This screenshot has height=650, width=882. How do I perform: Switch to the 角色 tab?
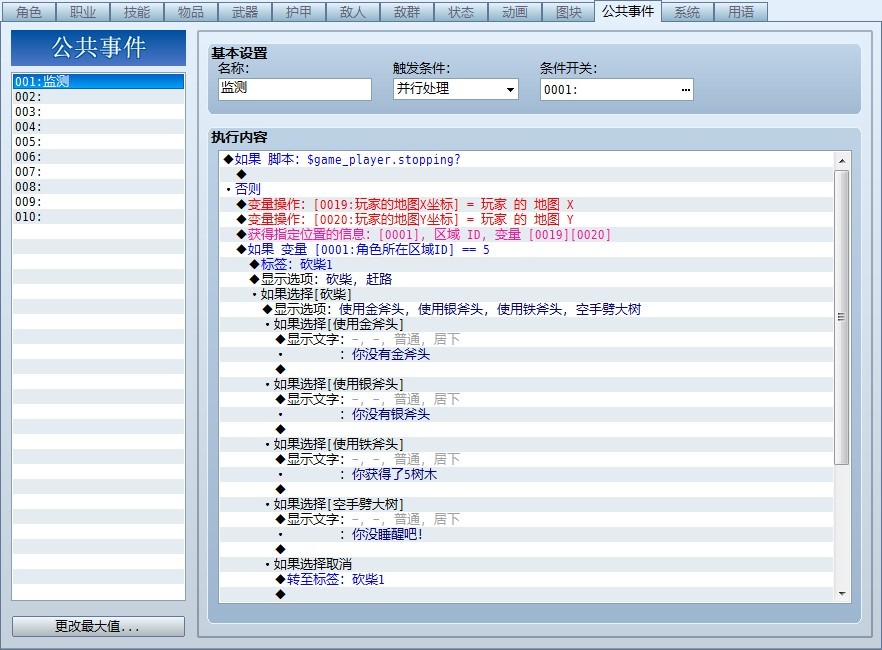click(x=29, y=12)
